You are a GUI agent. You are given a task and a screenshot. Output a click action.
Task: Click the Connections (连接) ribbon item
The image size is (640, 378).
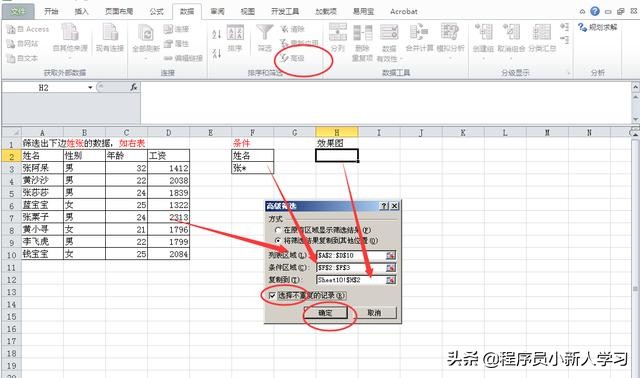coord(176,29)
